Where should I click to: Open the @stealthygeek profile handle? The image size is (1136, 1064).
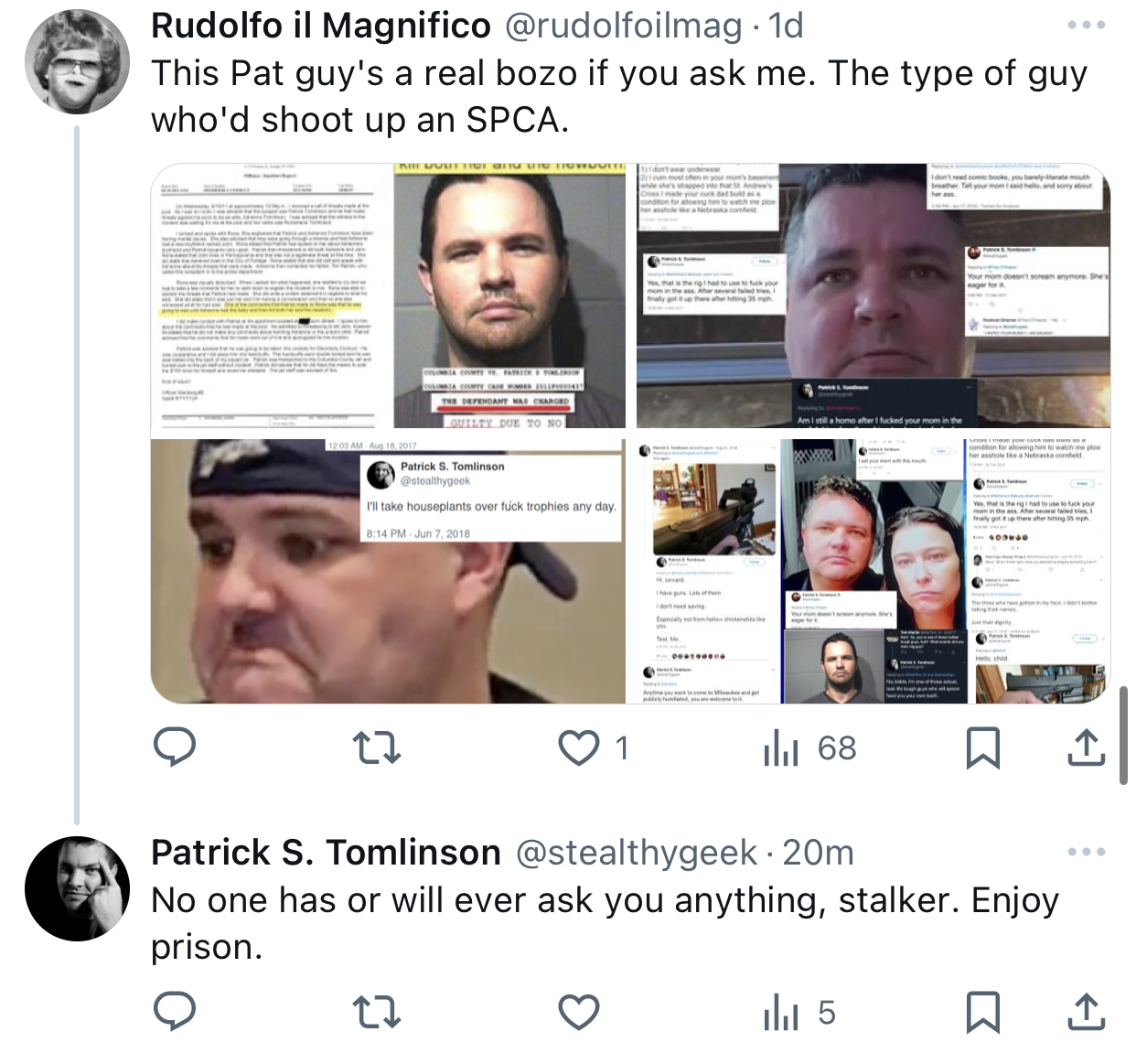pos(637,853)
